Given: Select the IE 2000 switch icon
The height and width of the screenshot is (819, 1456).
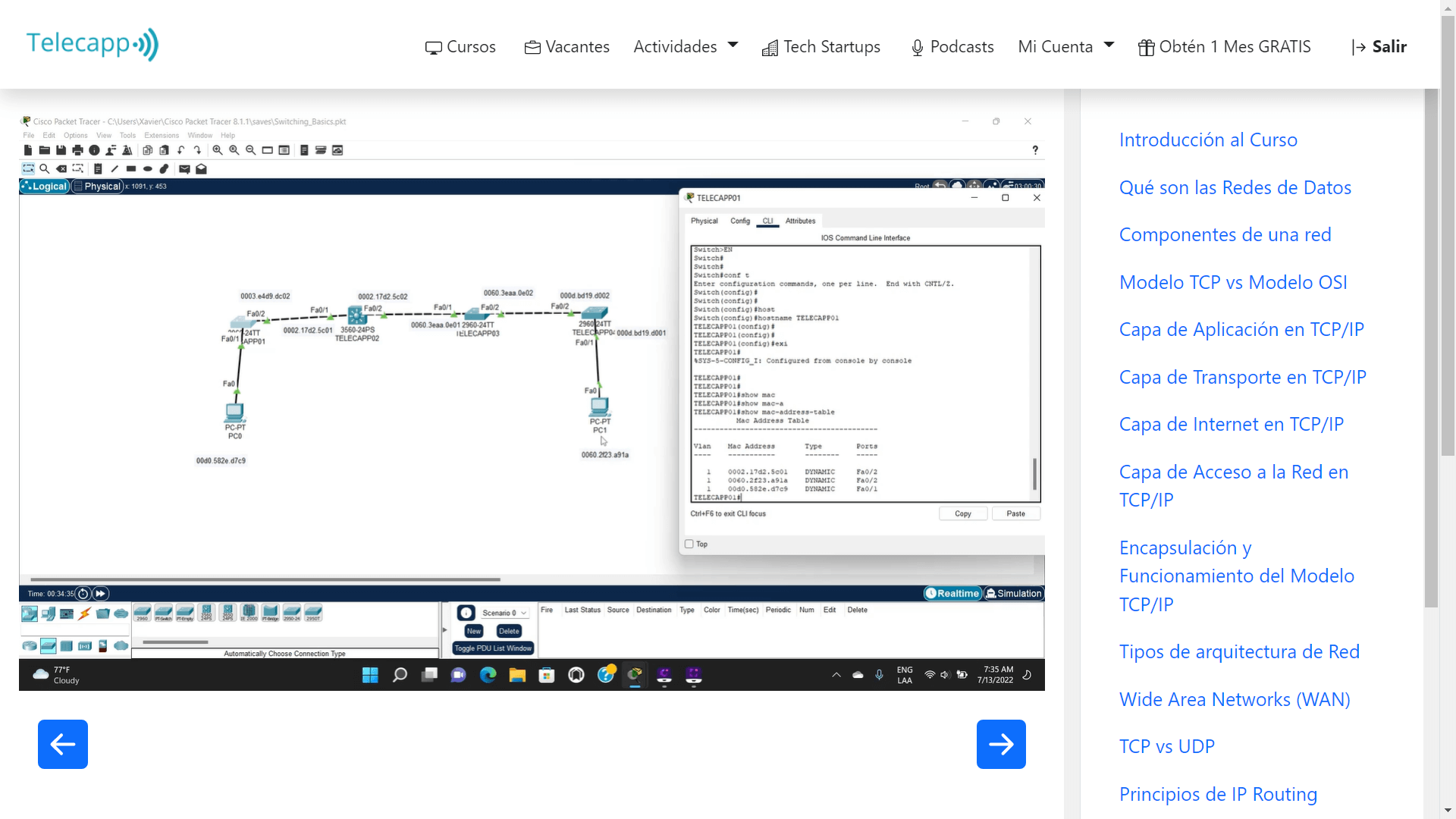Looking at the screenshot, I should tap(248, 613).
